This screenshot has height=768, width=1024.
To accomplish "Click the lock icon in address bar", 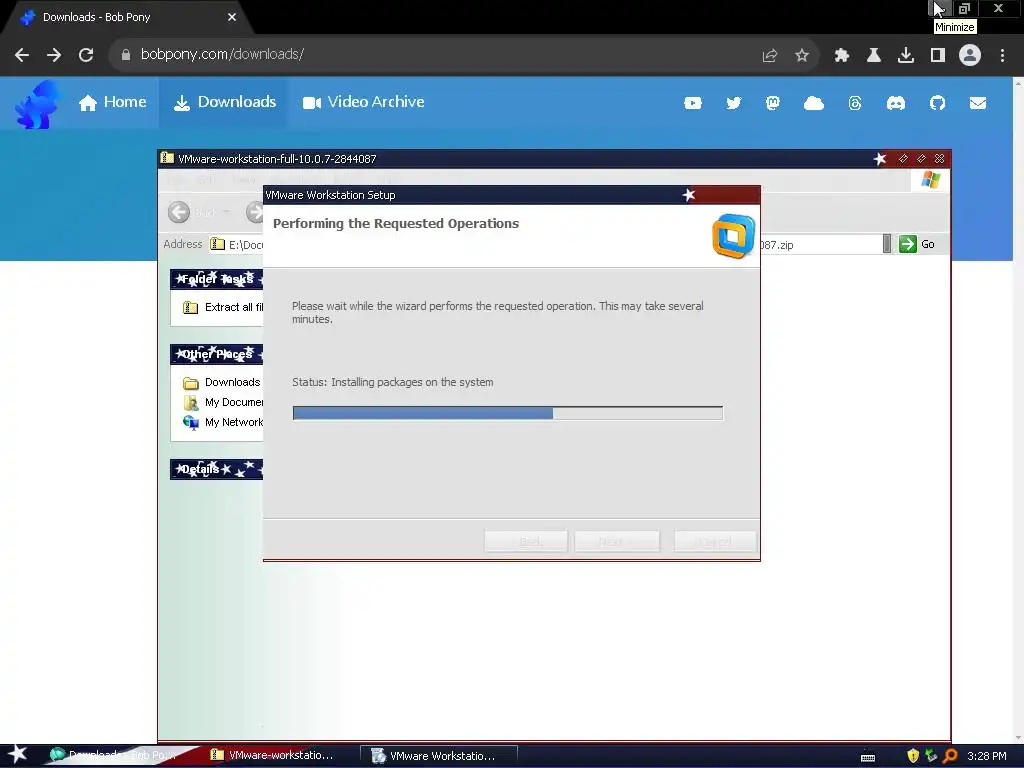I will [126, 55].
